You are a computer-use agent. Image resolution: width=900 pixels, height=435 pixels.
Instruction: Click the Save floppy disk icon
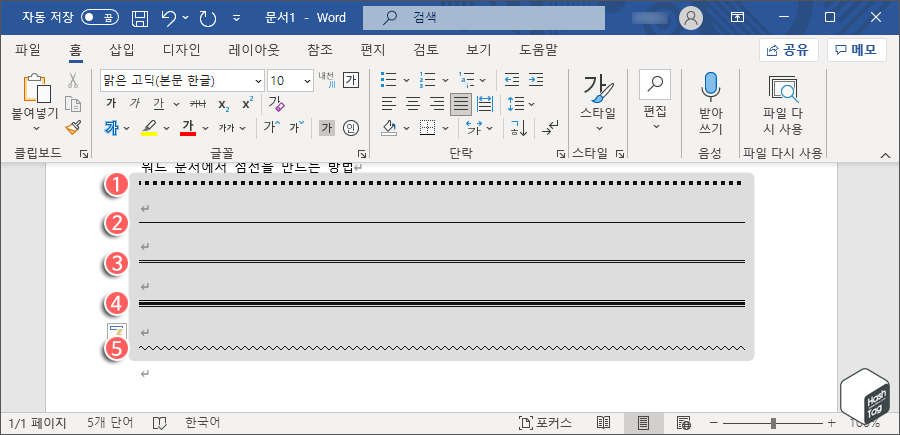coord(140,18)
